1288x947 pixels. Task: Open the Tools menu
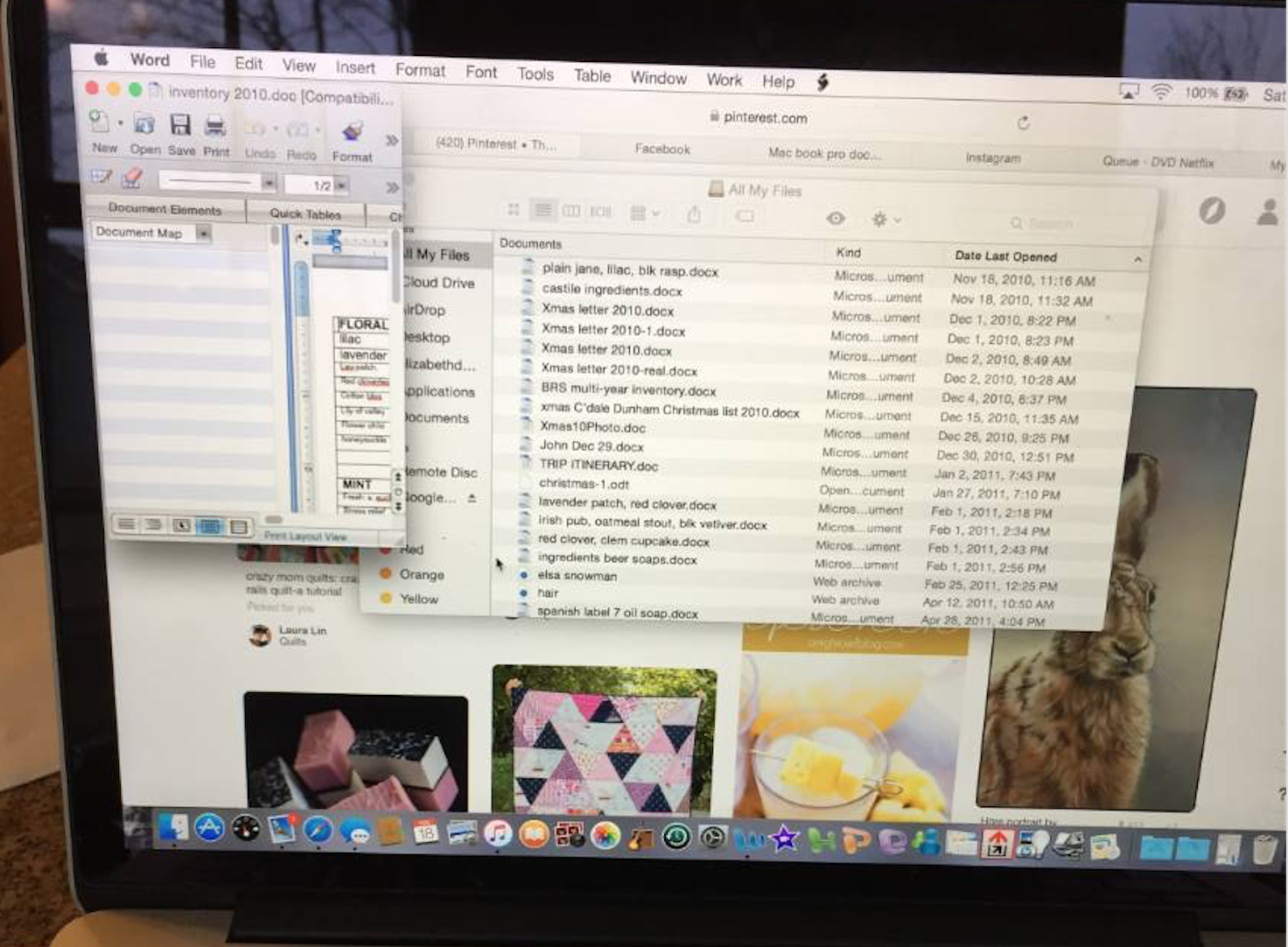pyautogui.click(x=535, y=74)
